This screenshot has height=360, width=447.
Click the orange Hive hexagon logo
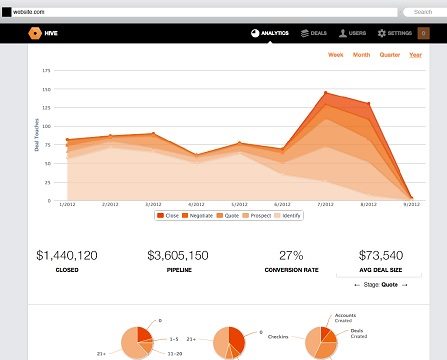(35, 33)
